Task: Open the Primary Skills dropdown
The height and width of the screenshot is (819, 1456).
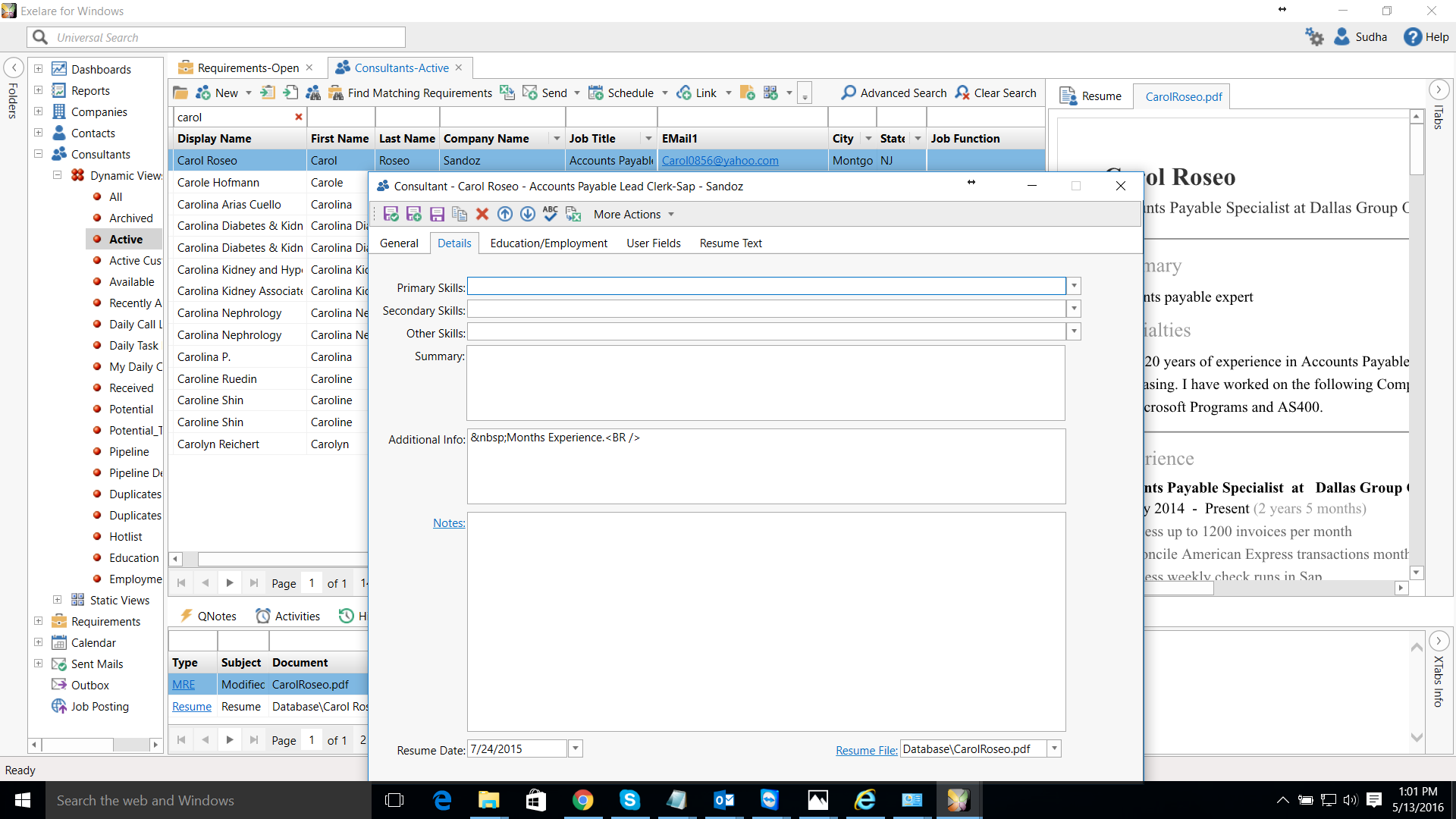Action: pos(1074,287)
